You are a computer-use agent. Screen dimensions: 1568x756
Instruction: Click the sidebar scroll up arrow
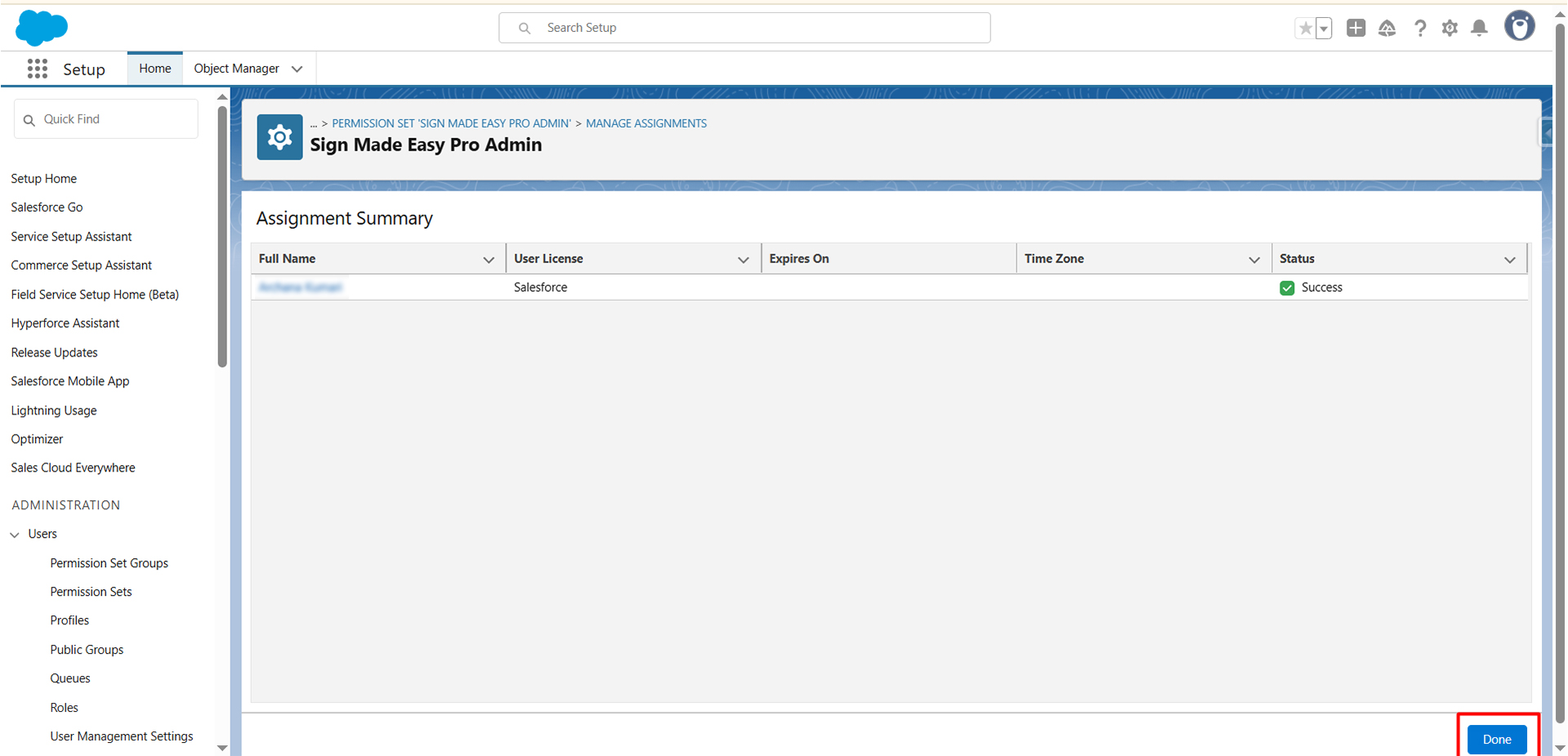222,97
